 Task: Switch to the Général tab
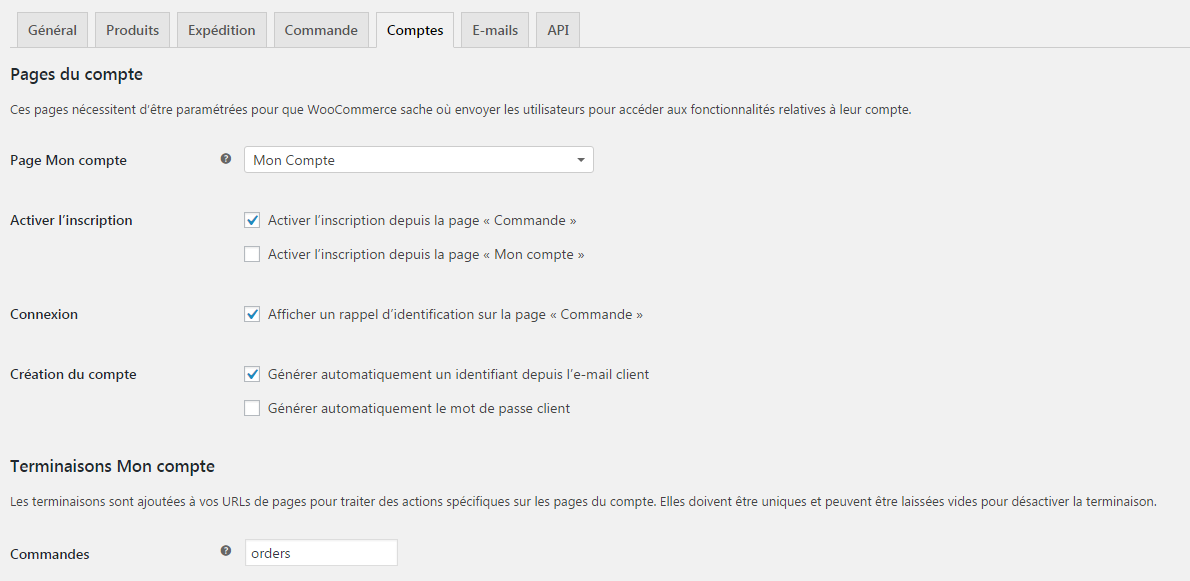click(52, 29)
